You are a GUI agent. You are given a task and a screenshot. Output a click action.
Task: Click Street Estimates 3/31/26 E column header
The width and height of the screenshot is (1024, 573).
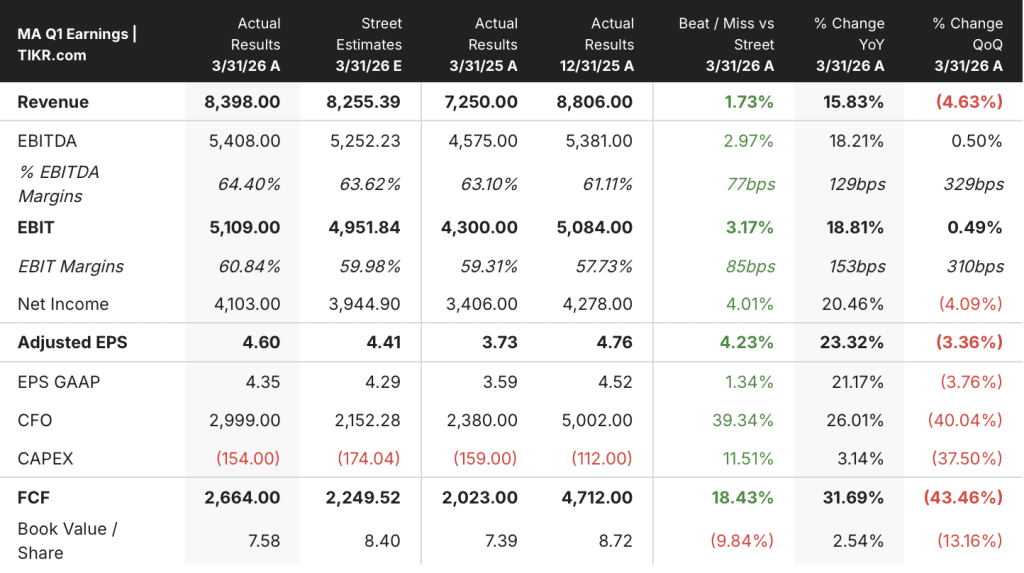click(x=368, y=44)
